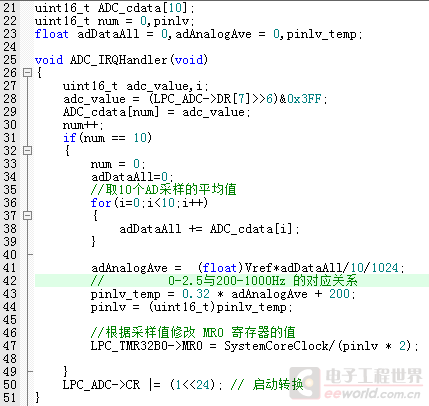Click the 1024 divisor on line 41
Viewport: 429px width, 406px height.
click(x=385, y=268)
